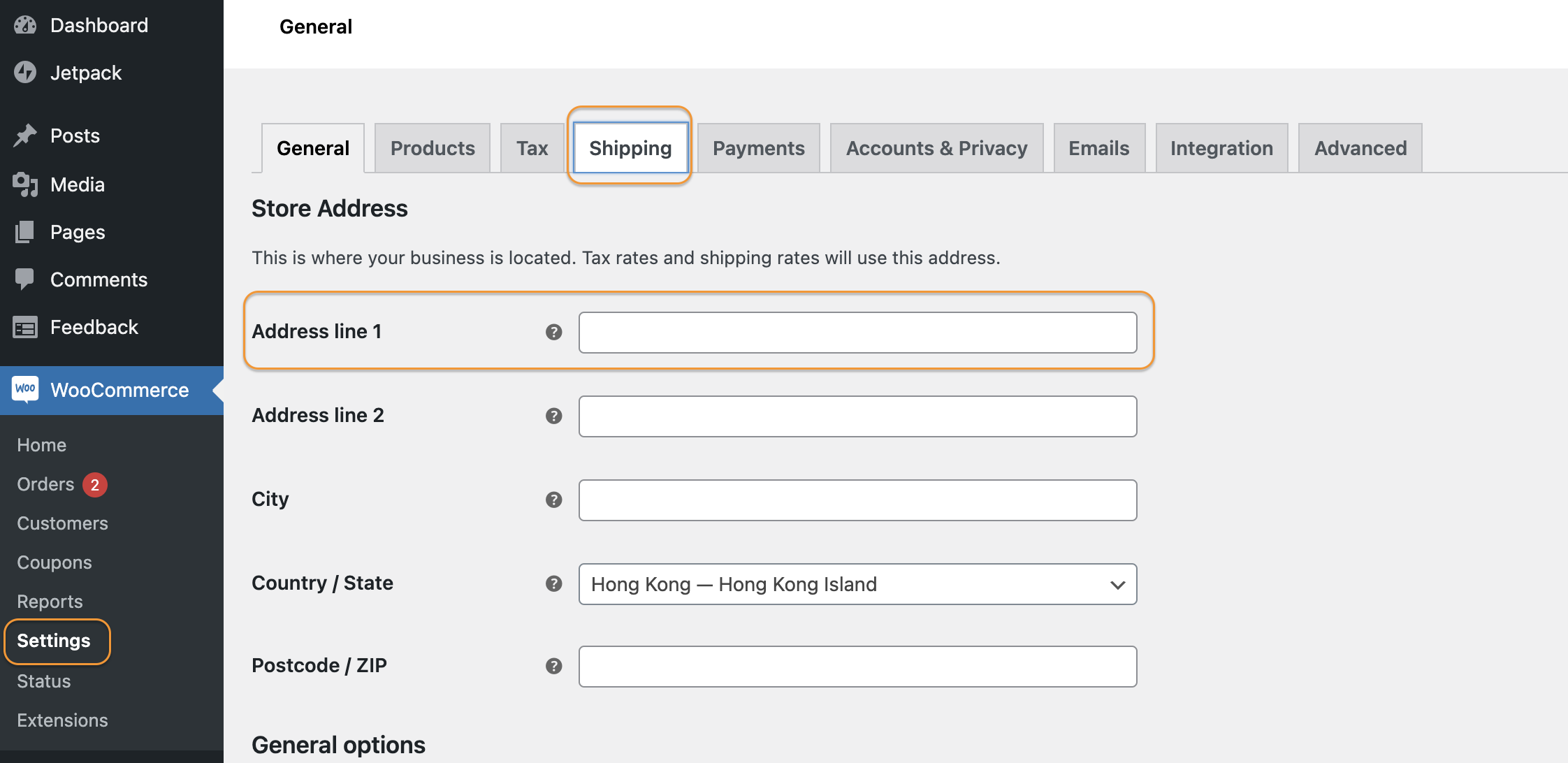Click the Jetpack lightning icon
The height and width of the screenshot is (763, 1568).
coord(25,72)
